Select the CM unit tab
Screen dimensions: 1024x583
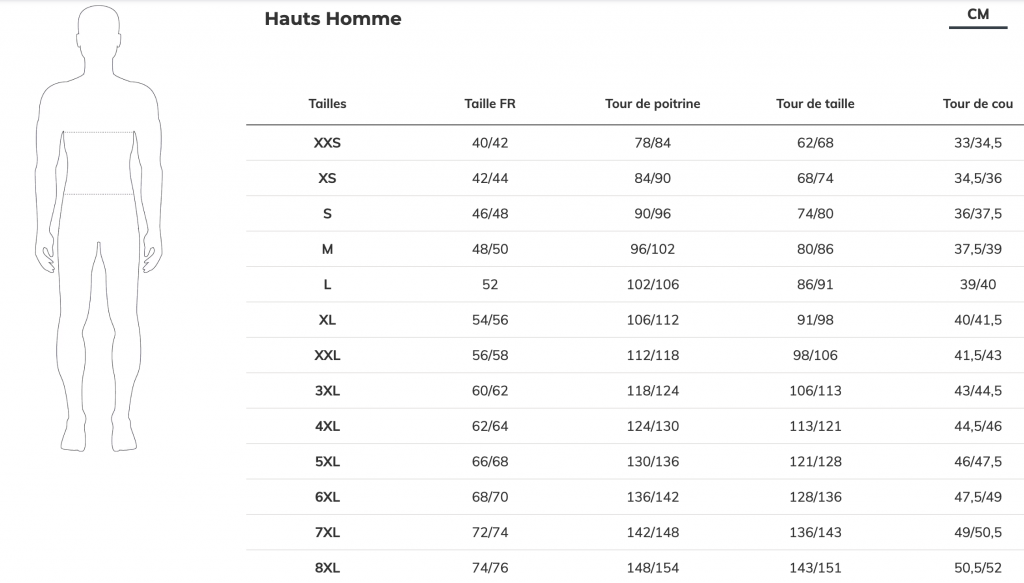pos(978,15)
